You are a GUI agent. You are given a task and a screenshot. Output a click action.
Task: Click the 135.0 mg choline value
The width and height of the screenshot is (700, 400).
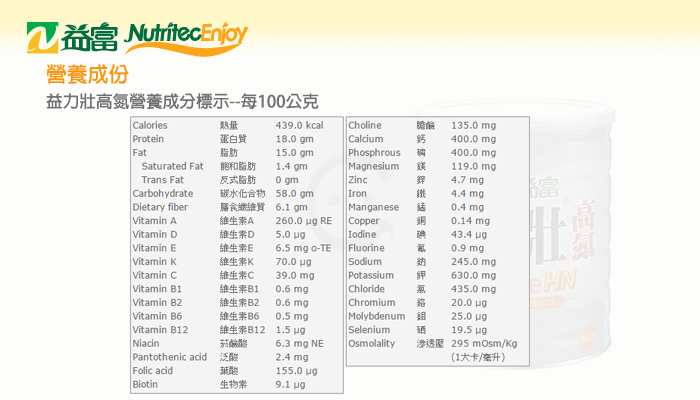(473, 125)
